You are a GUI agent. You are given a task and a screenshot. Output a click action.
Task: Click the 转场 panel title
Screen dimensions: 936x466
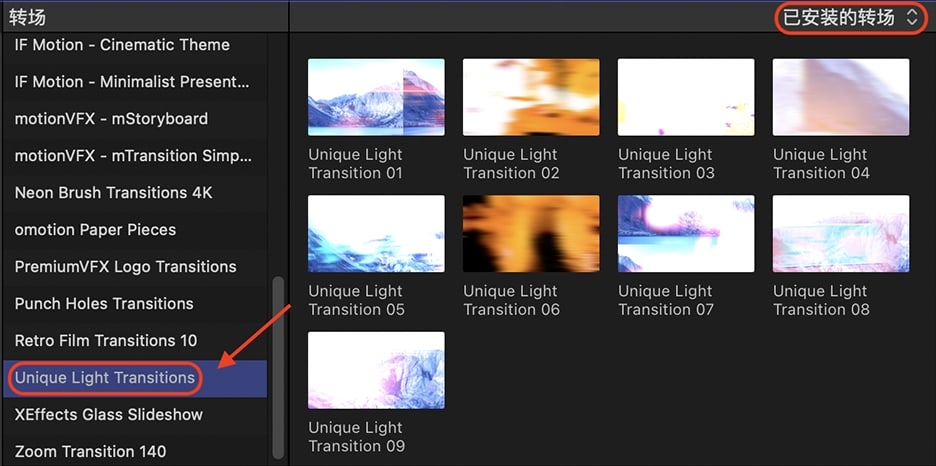(x=27, y=17)
